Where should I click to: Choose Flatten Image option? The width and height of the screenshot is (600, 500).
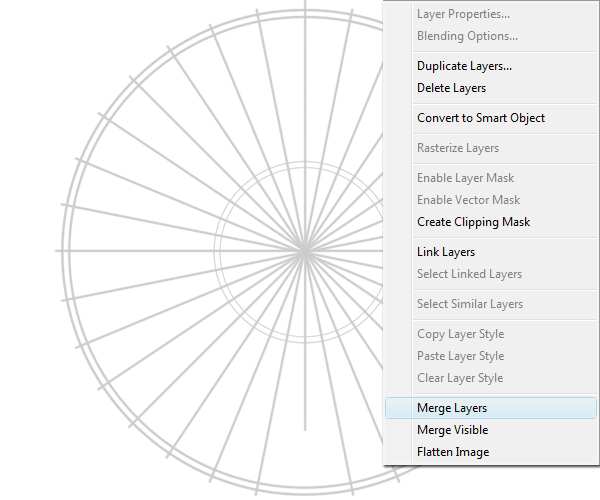pos(453,452)
